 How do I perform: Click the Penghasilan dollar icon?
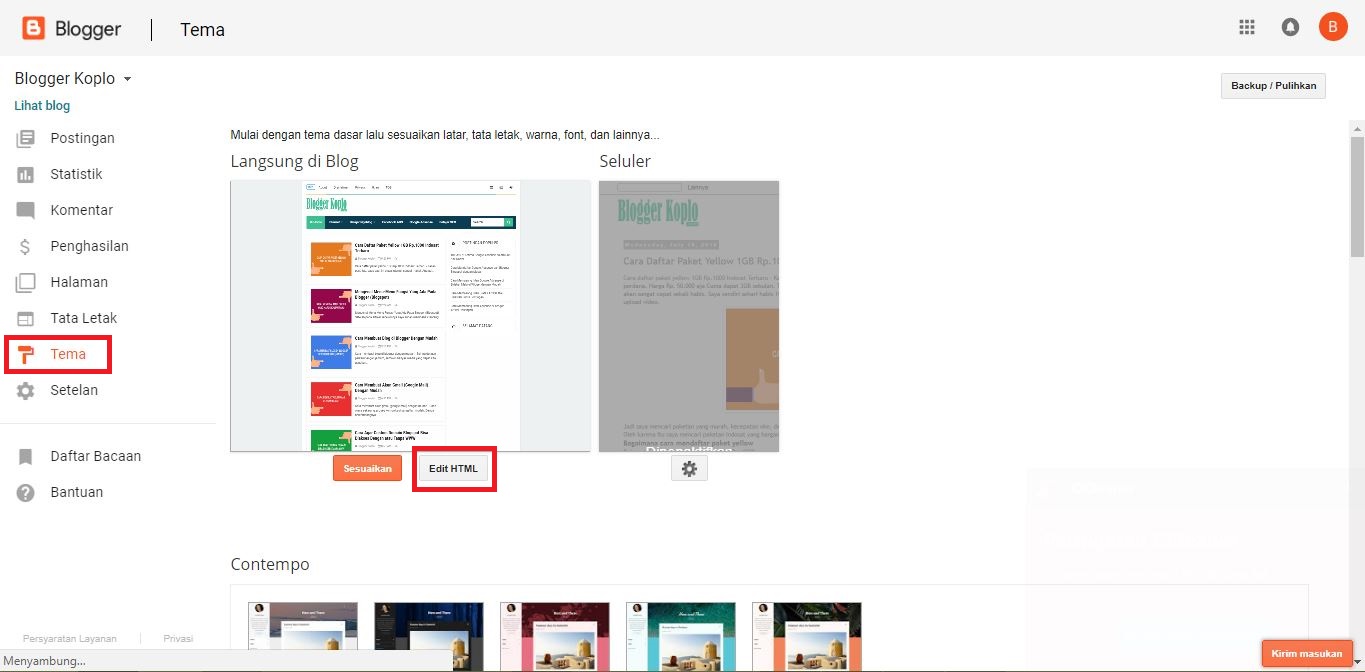(26, 246)
